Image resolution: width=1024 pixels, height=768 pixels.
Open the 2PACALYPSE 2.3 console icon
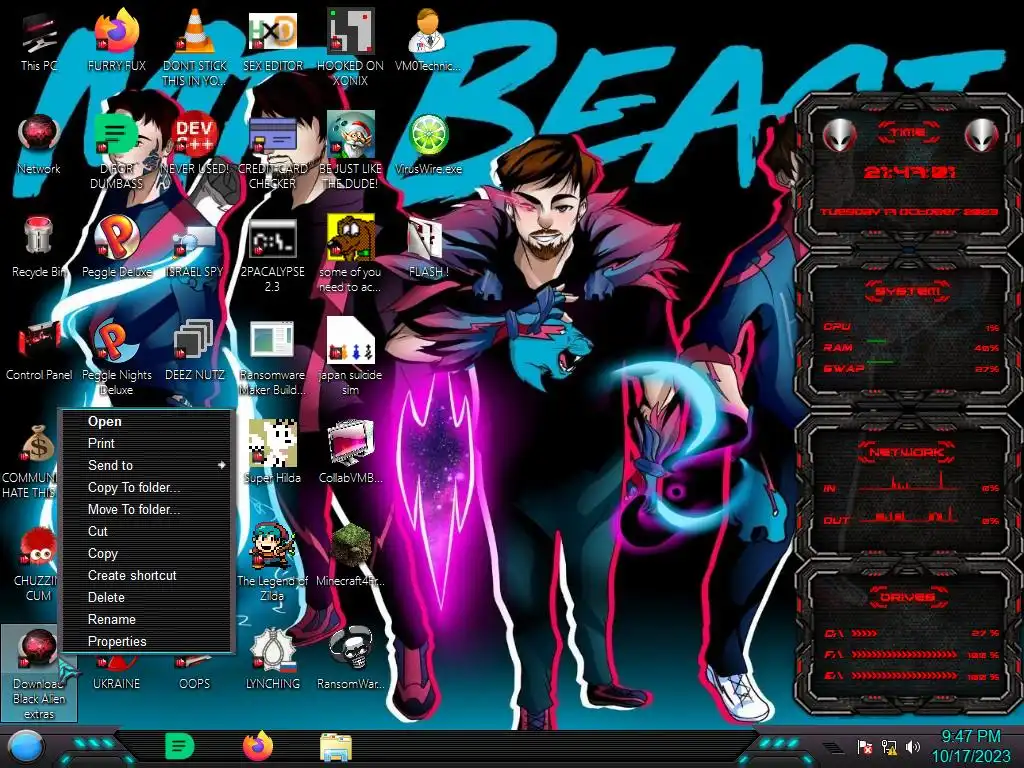[x=272, y=255]
